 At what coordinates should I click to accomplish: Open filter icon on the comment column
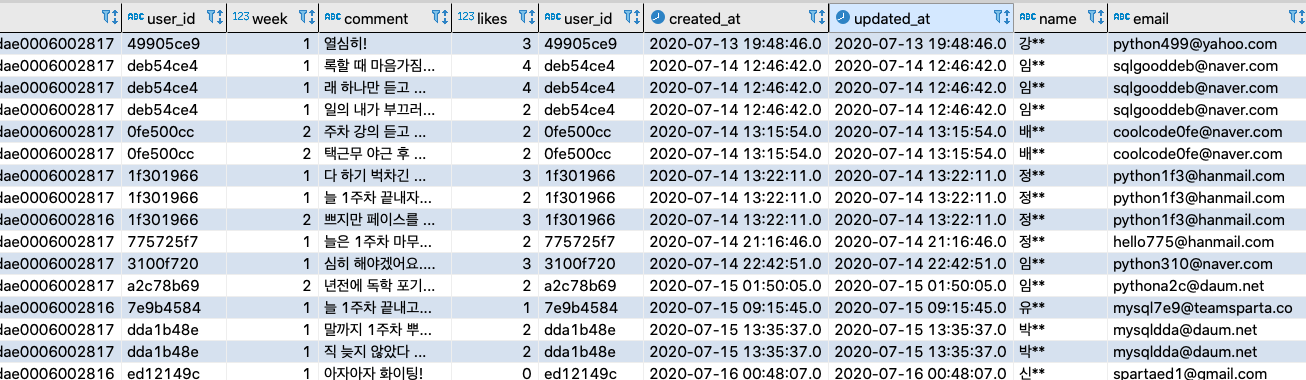[x=436, y=18]
